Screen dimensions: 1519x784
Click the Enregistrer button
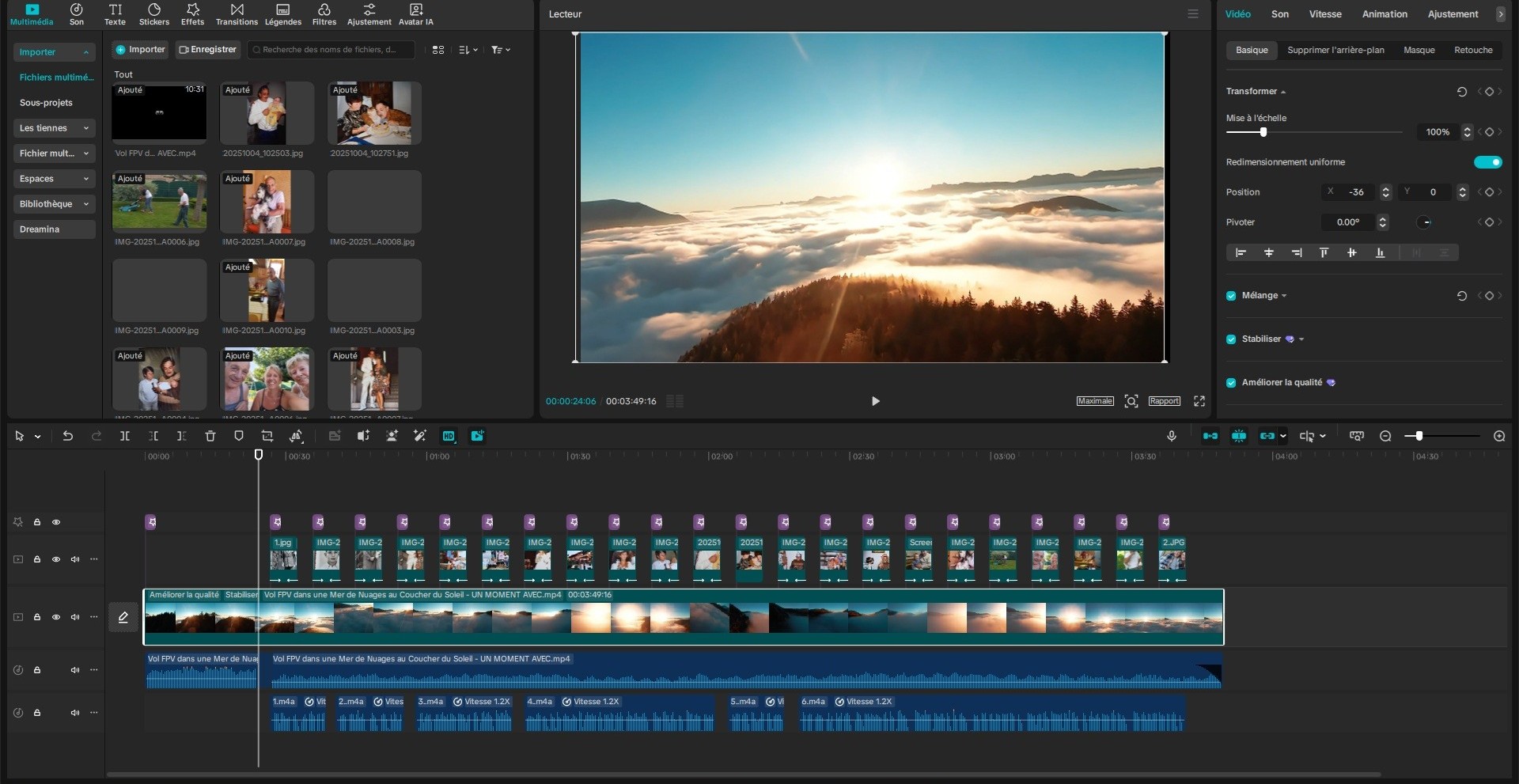[207, 50]
